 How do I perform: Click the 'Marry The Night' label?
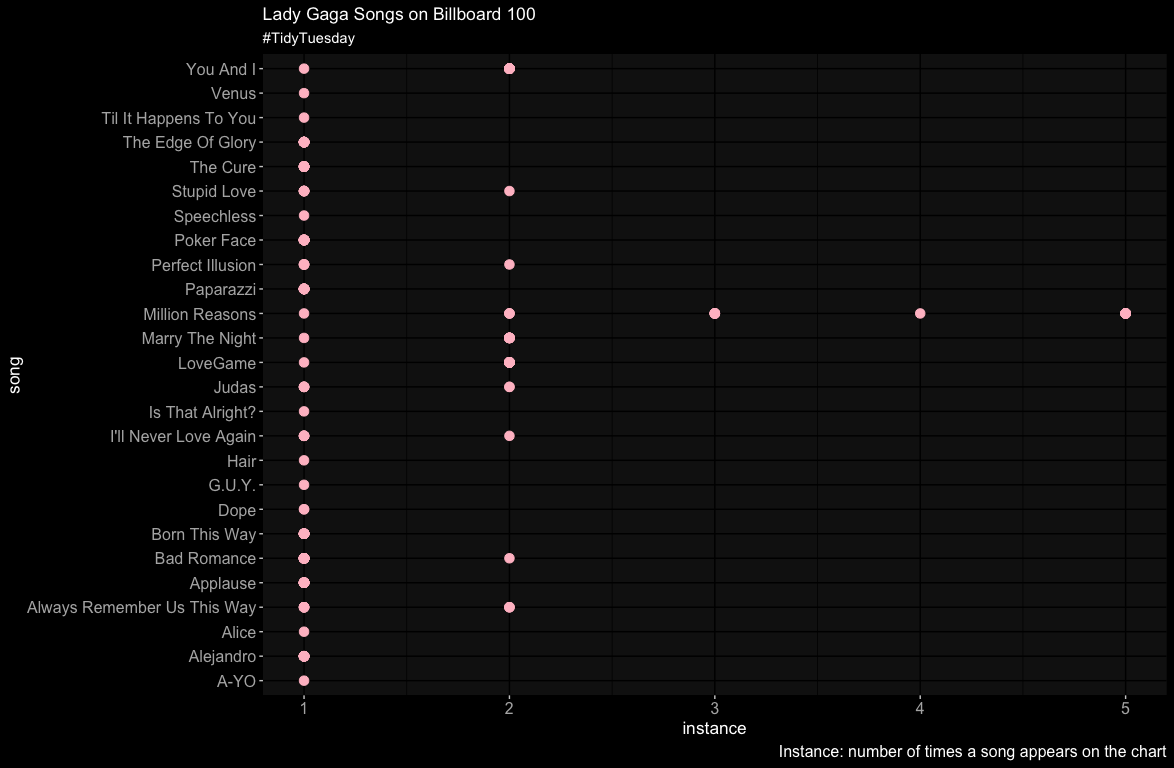click(x=199, y=338)
